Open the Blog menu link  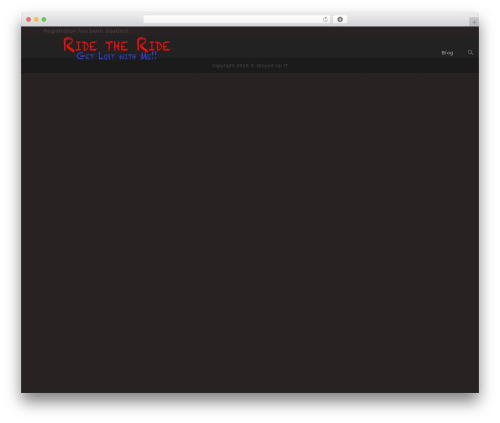[x=447, y=53]
